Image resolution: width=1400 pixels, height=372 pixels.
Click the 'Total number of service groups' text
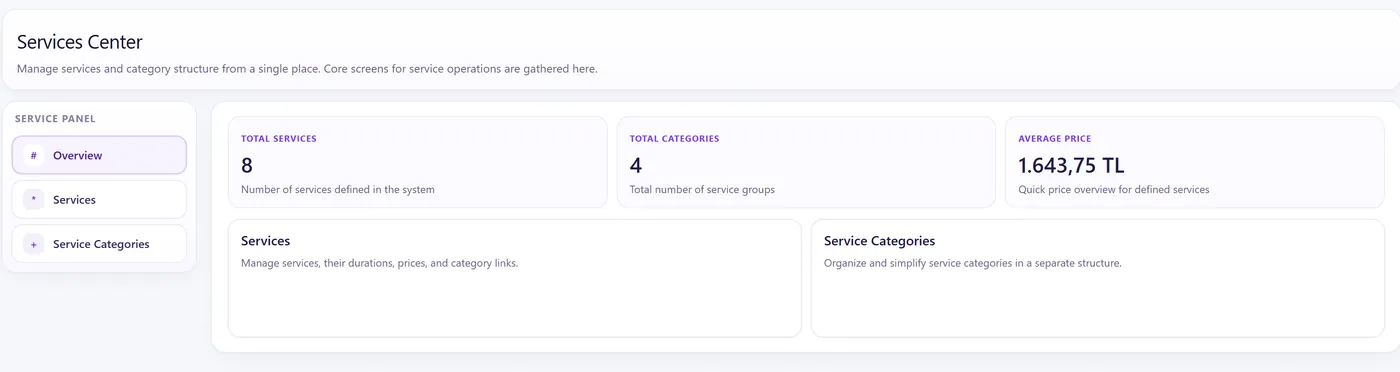point(702,189)
